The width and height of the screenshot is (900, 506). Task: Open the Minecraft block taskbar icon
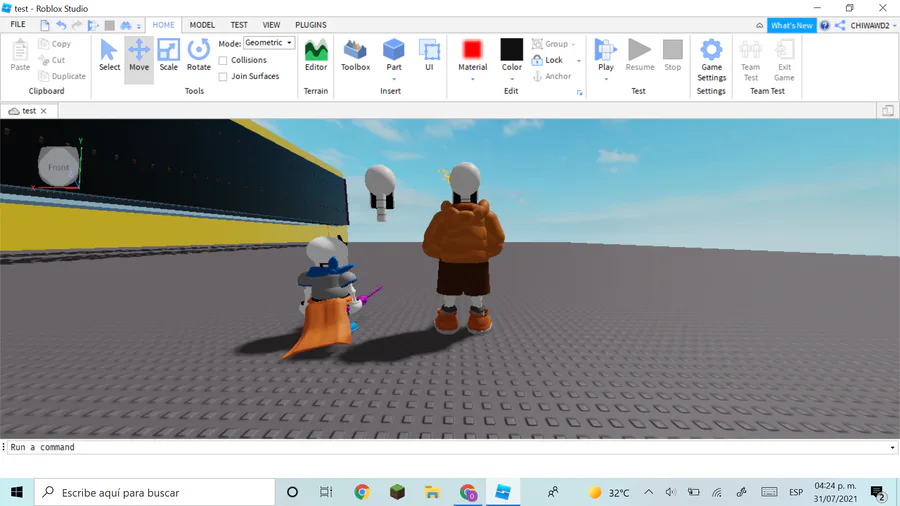397,492
